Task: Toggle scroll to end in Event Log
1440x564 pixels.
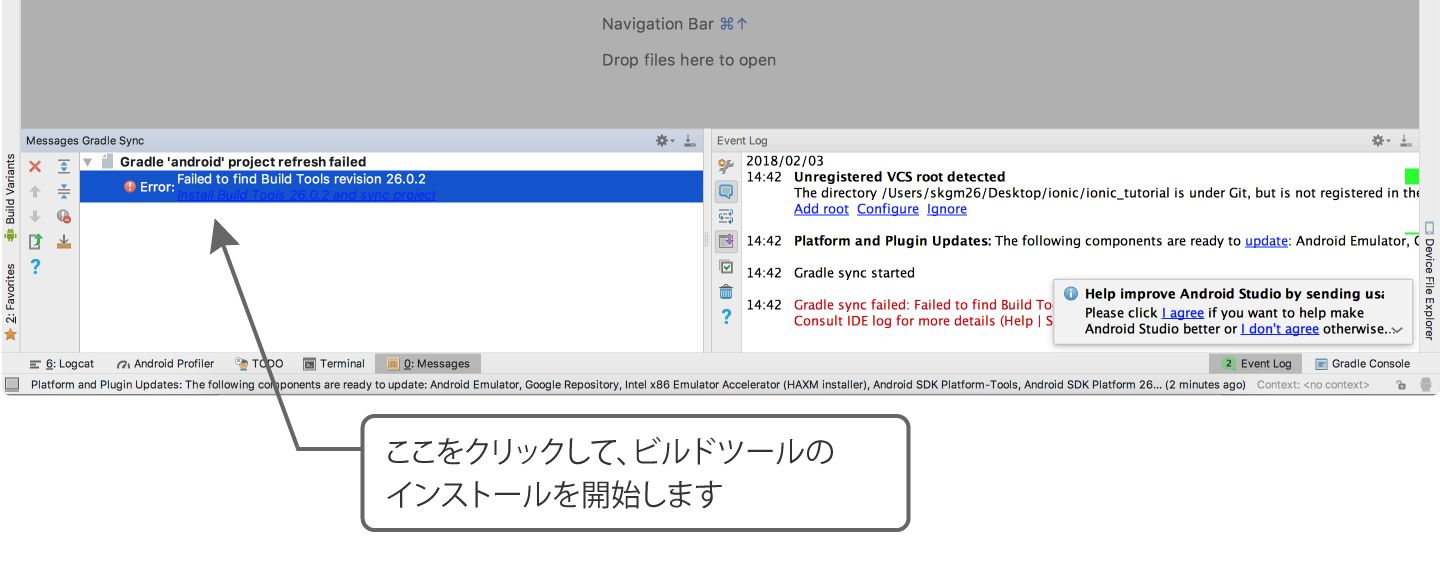Action: (726, 241)
